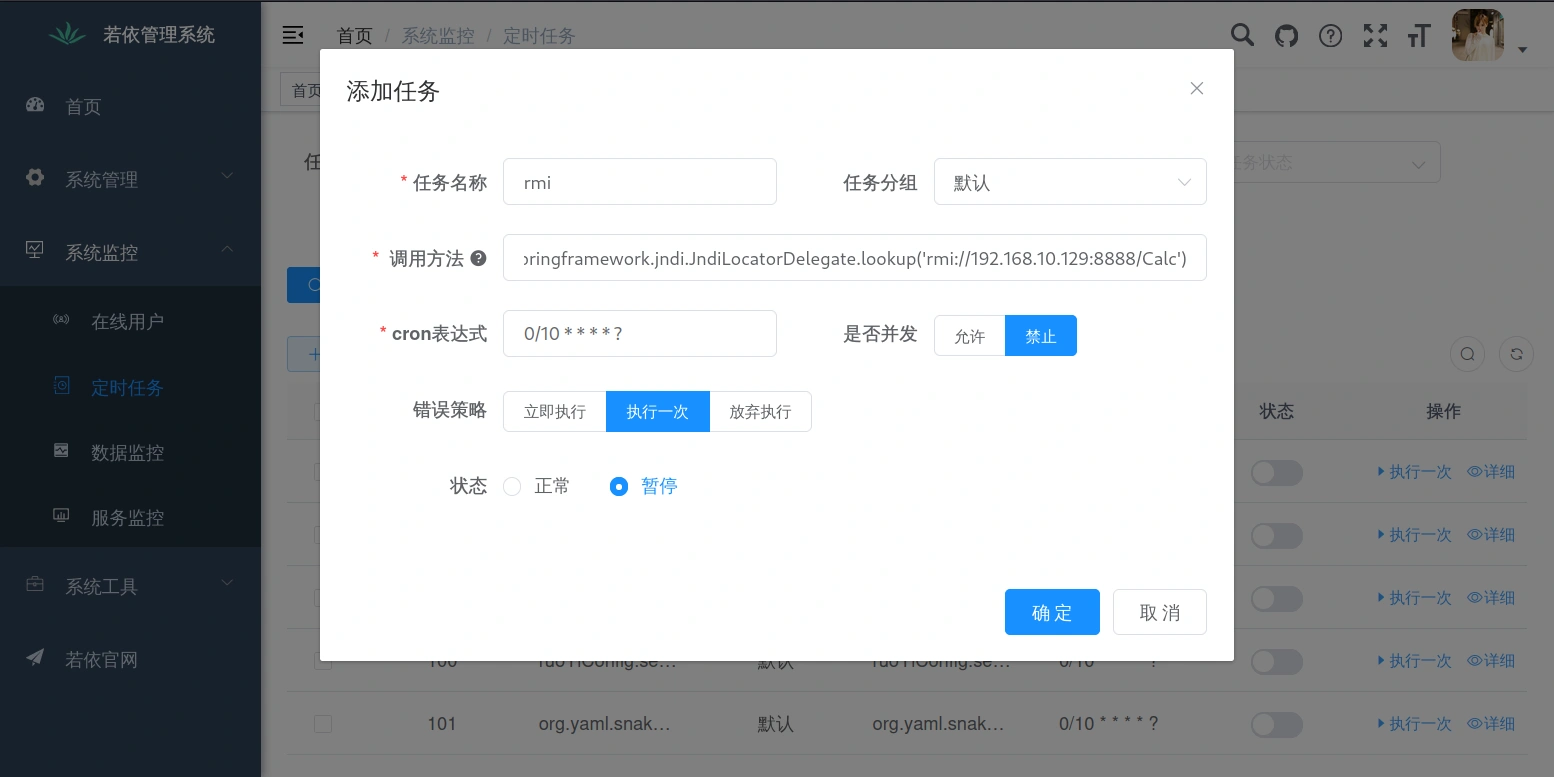Open 在线用户 in the sidebar
This screenshot has height=777, width=1554.
click(127, 322)
